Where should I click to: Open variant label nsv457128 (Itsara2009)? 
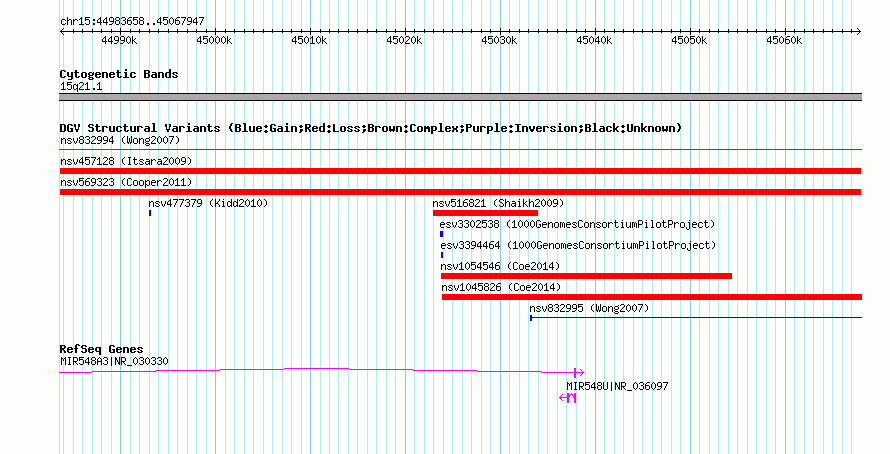[126, 161]
